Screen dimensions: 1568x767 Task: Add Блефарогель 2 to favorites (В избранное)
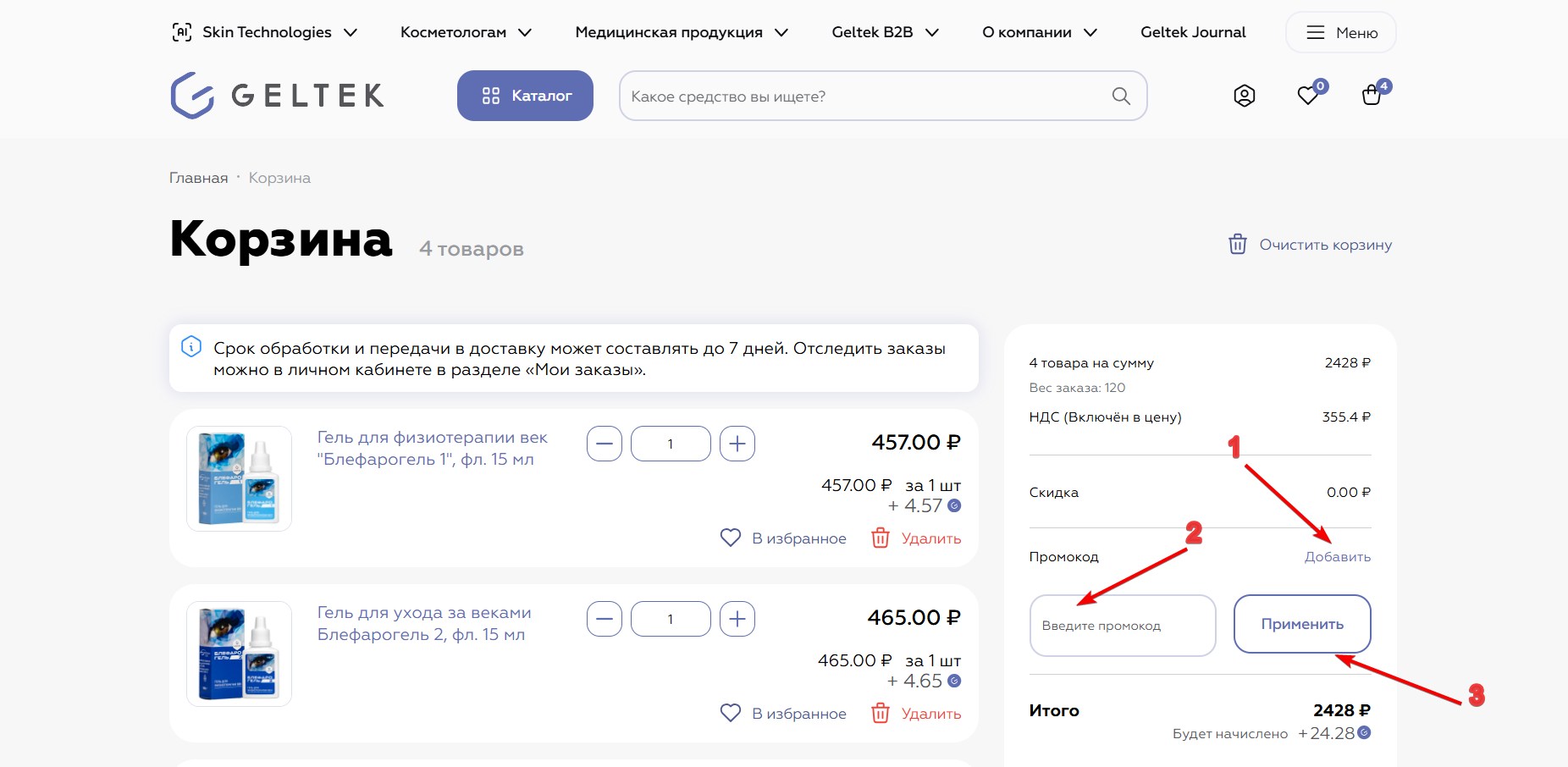(x=783, y=714)
